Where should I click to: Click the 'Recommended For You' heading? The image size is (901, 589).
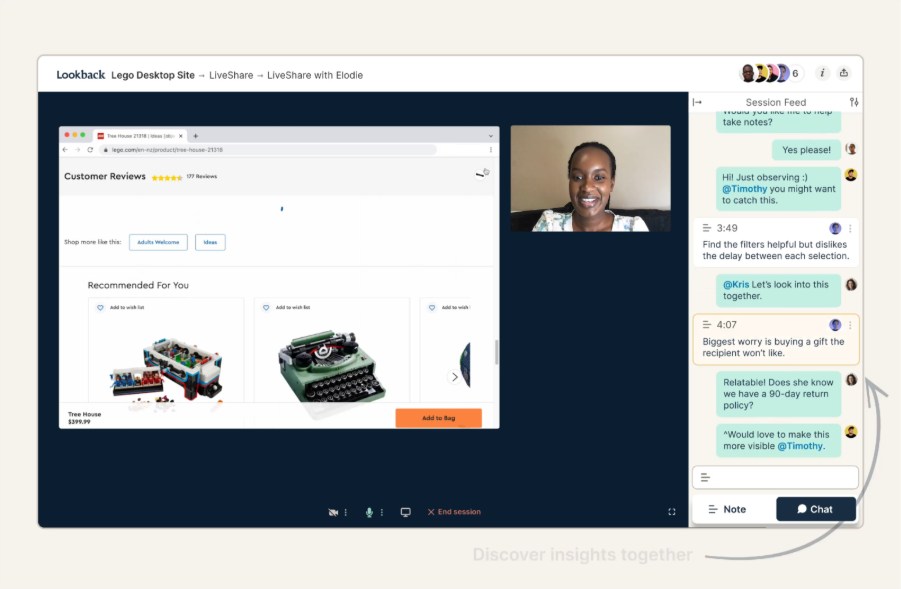pos(138,285)
